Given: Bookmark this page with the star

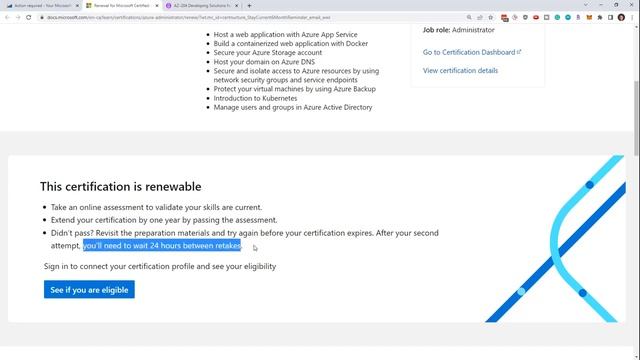Looking at the screenshot, I should (x=491, y=18).
